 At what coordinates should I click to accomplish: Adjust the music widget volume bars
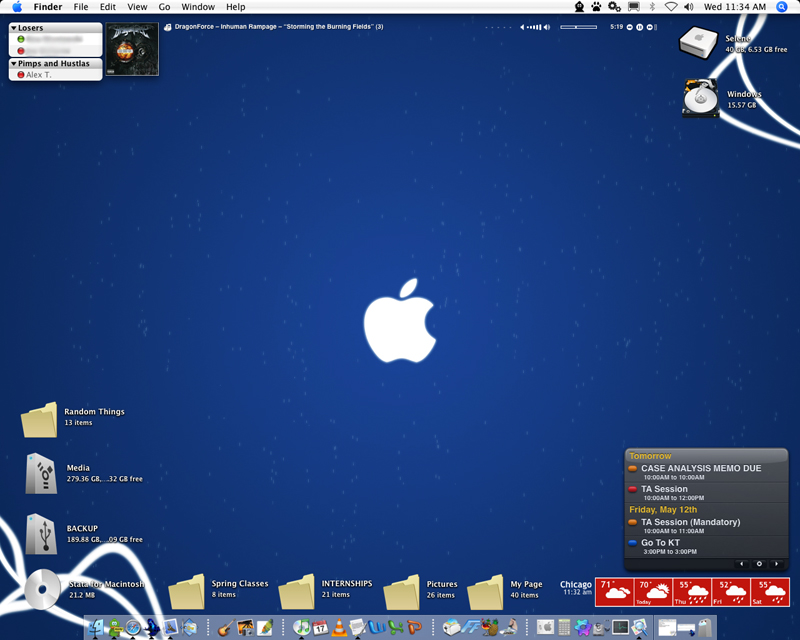tap(534, 27)
